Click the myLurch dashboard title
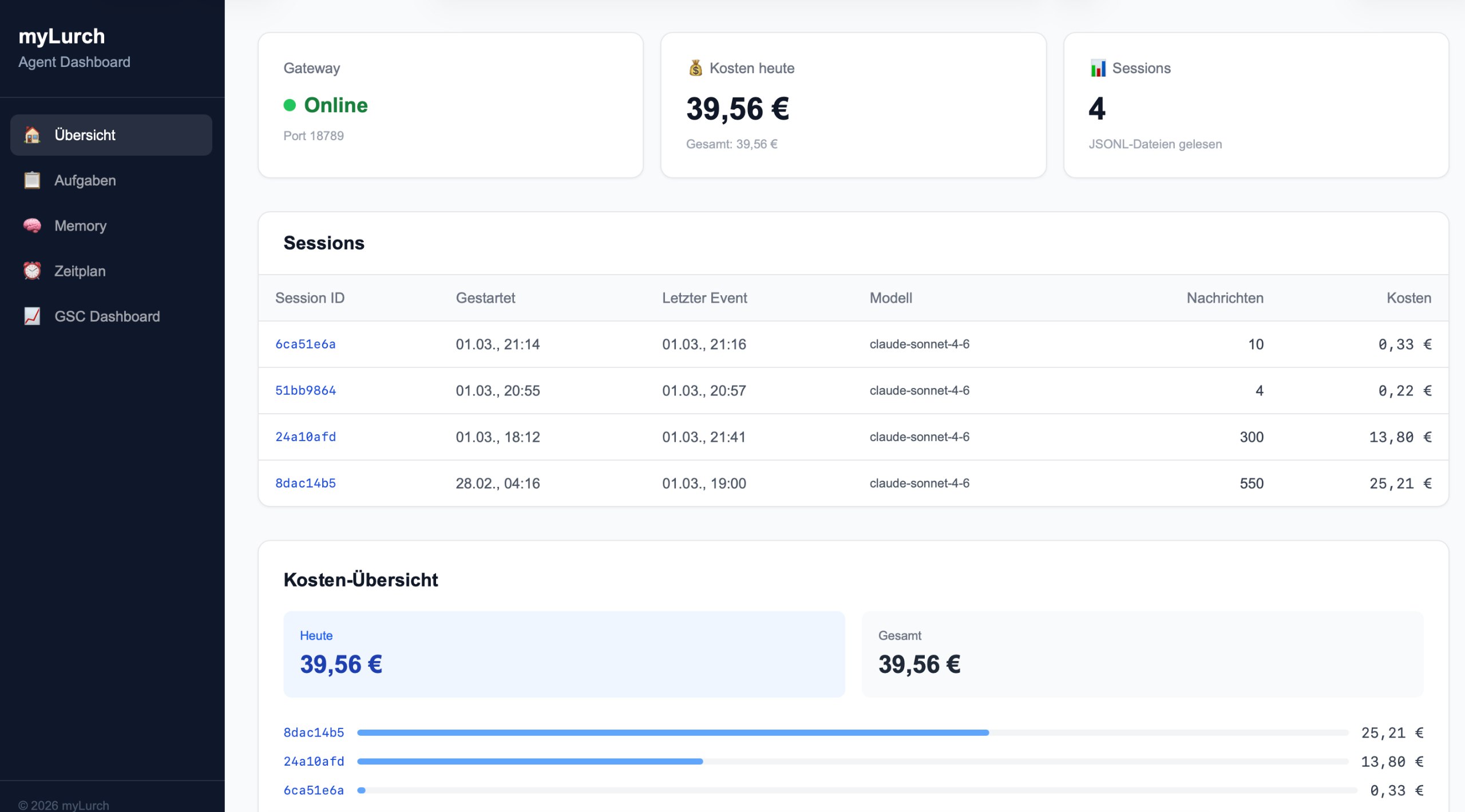 pos(62,36)
